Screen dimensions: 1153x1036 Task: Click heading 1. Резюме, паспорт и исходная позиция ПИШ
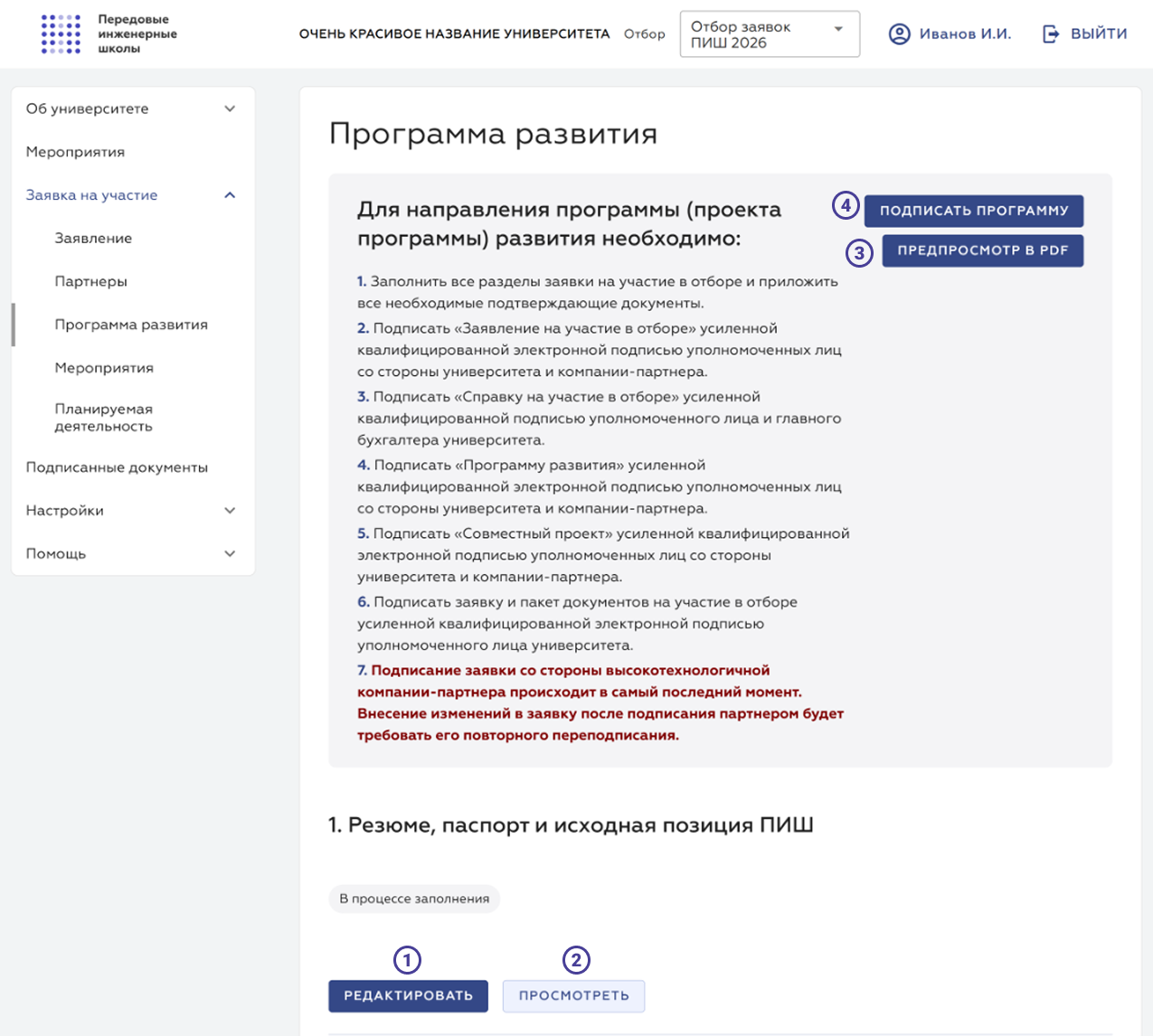pyautogui.click(x=571, y=825)
